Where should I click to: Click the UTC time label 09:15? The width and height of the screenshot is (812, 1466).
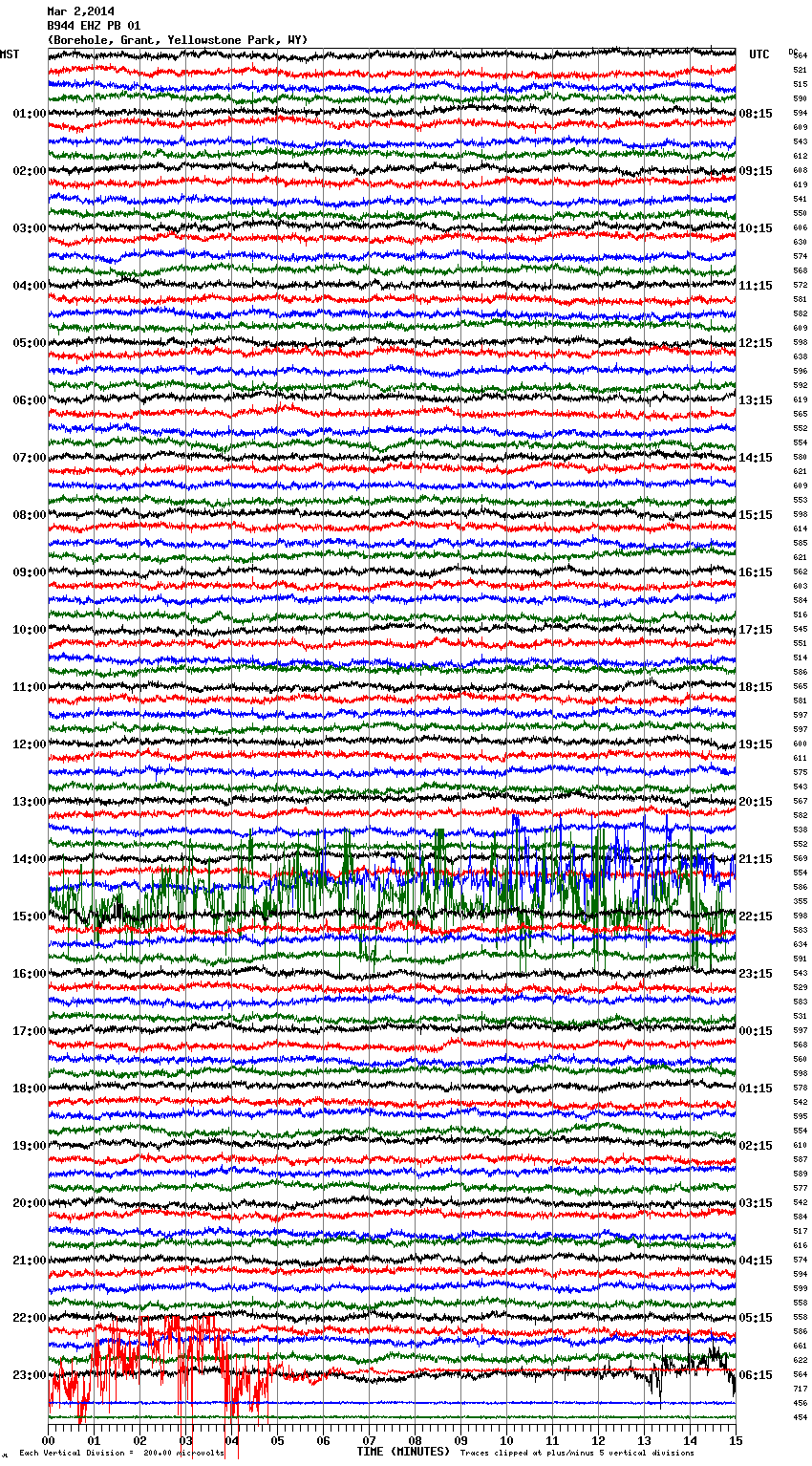coord(756,171)
